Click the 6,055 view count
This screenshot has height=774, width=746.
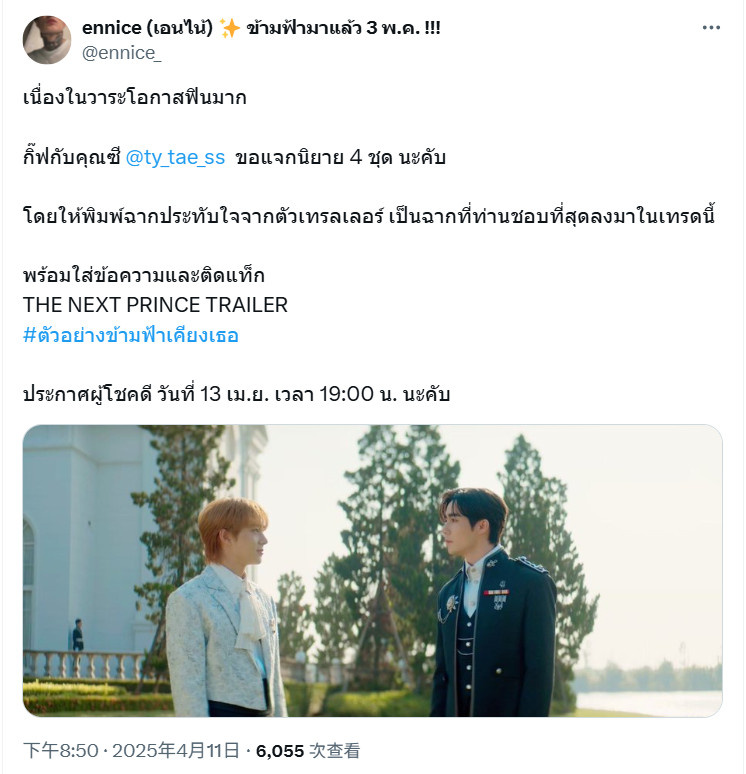click(x=280, y=751)
